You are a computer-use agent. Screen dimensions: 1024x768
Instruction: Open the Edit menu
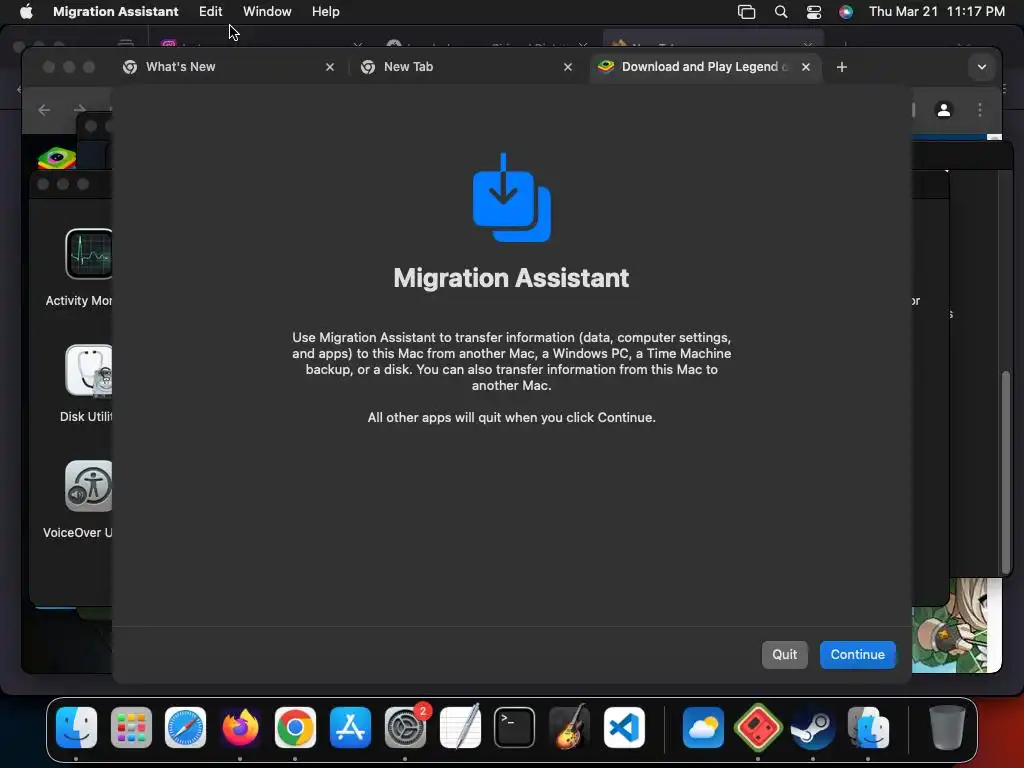[x=210, y=11]
